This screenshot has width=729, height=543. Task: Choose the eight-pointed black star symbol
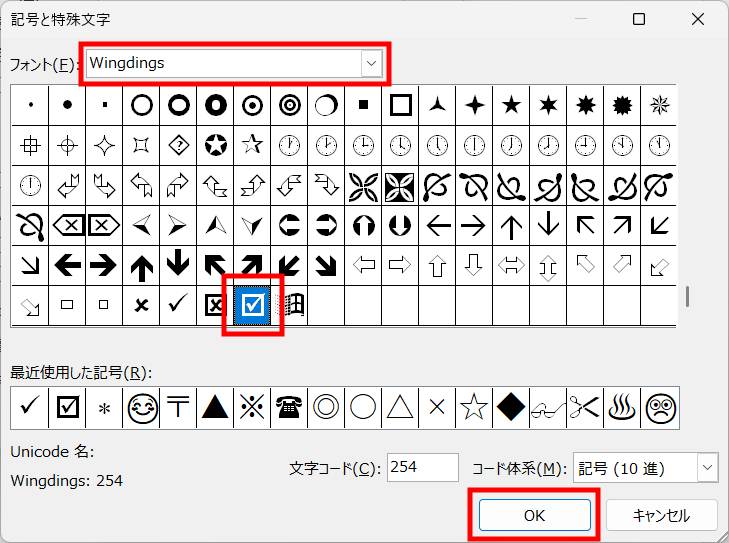[x=585, y=106]
